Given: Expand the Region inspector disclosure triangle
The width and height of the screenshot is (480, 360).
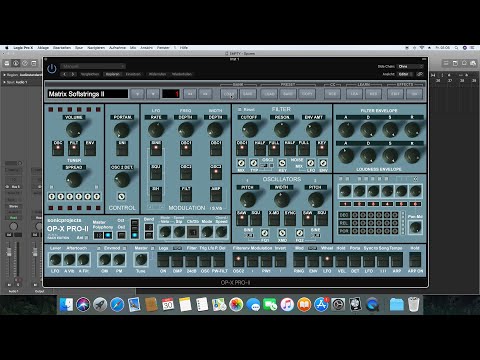Looking at the screenshot, I should [5, 75].
